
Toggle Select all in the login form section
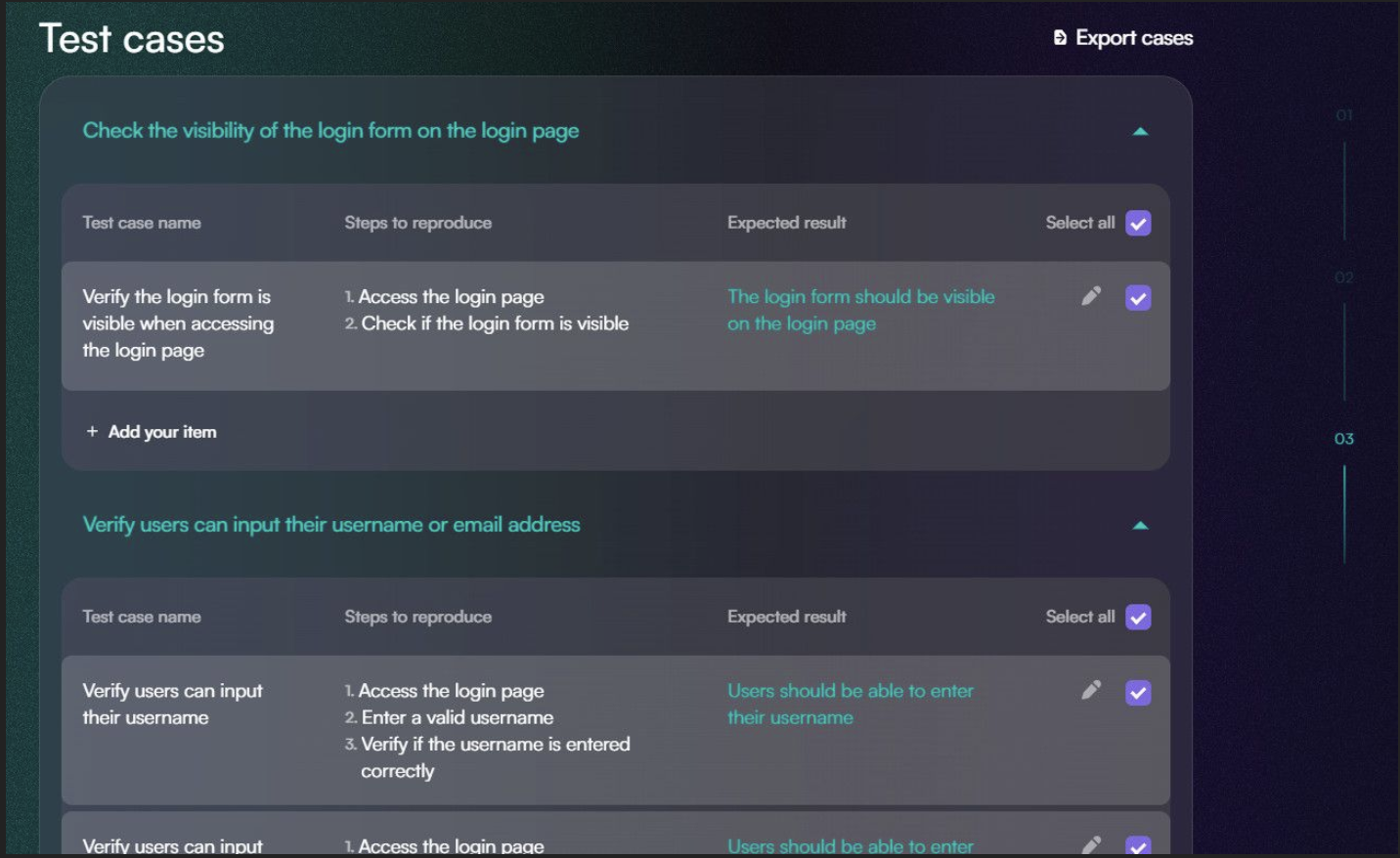[x=1138, y=223]
